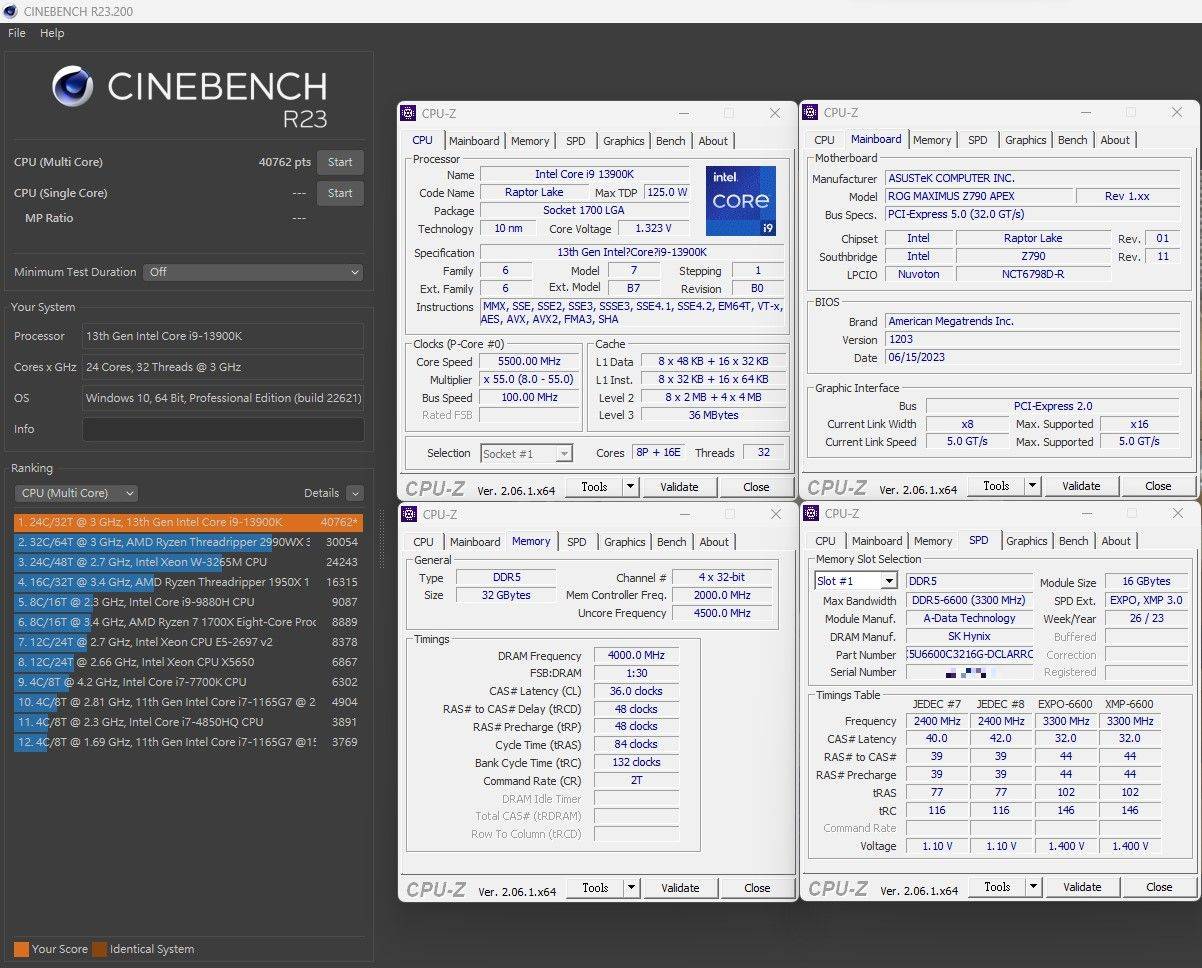1202x968 pixels.
Task: Click the CPU-Z icon in SPD window titlebar
Action: point(811,514)
